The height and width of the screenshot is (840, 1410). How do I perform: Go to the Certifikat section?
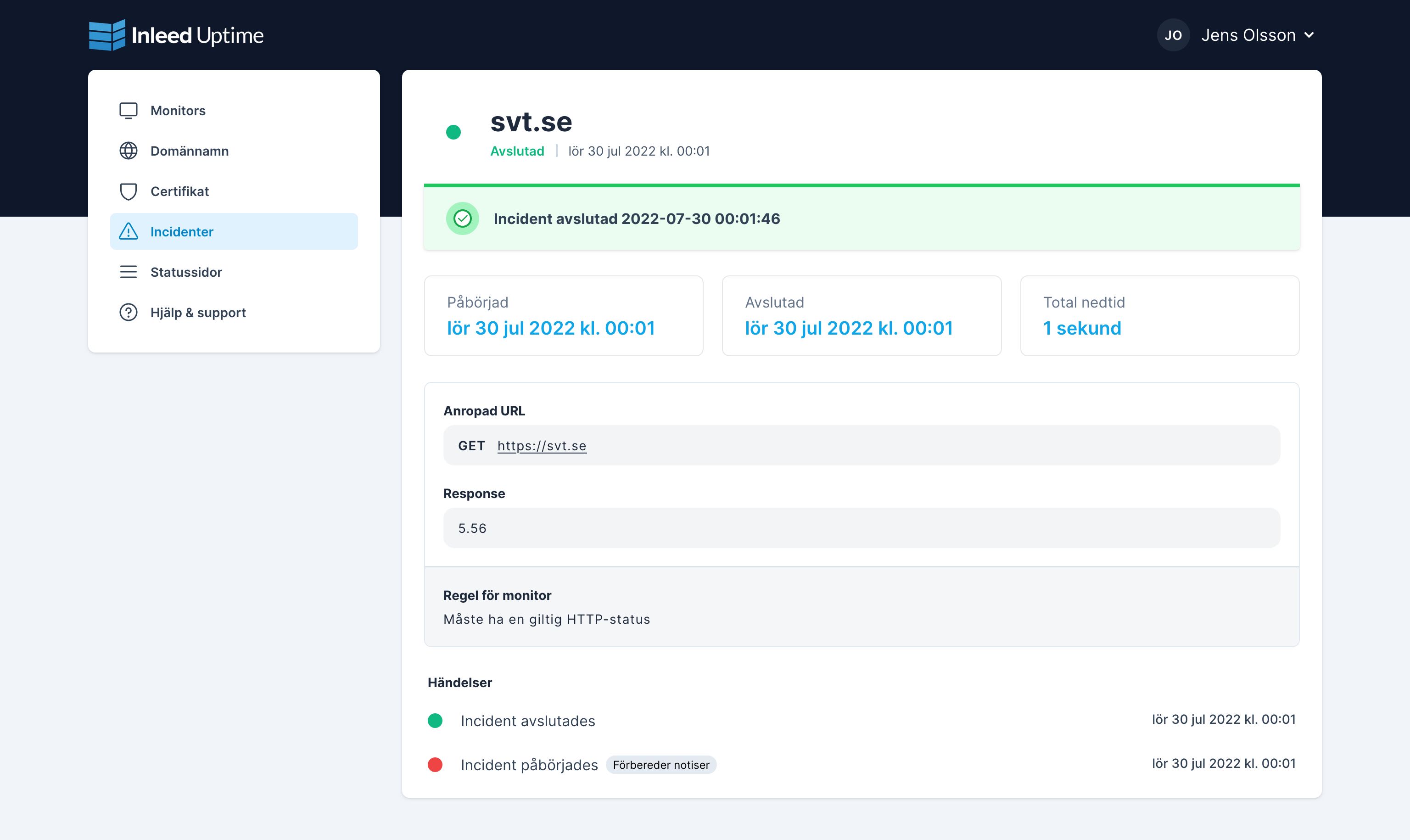click(179, 191)
